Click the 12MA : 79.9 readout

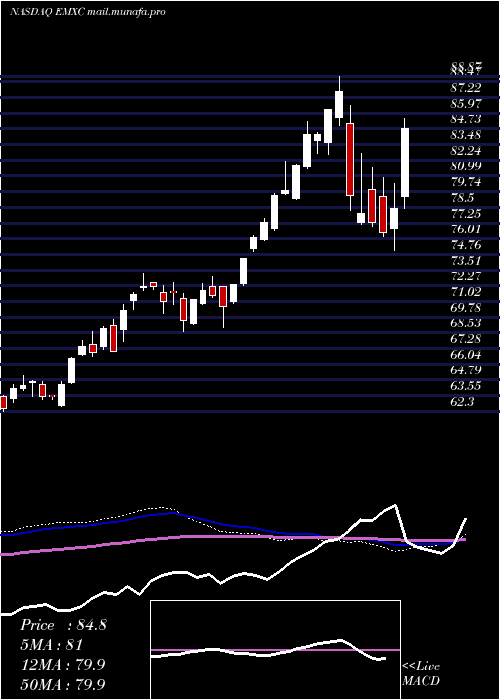point(63,664)
